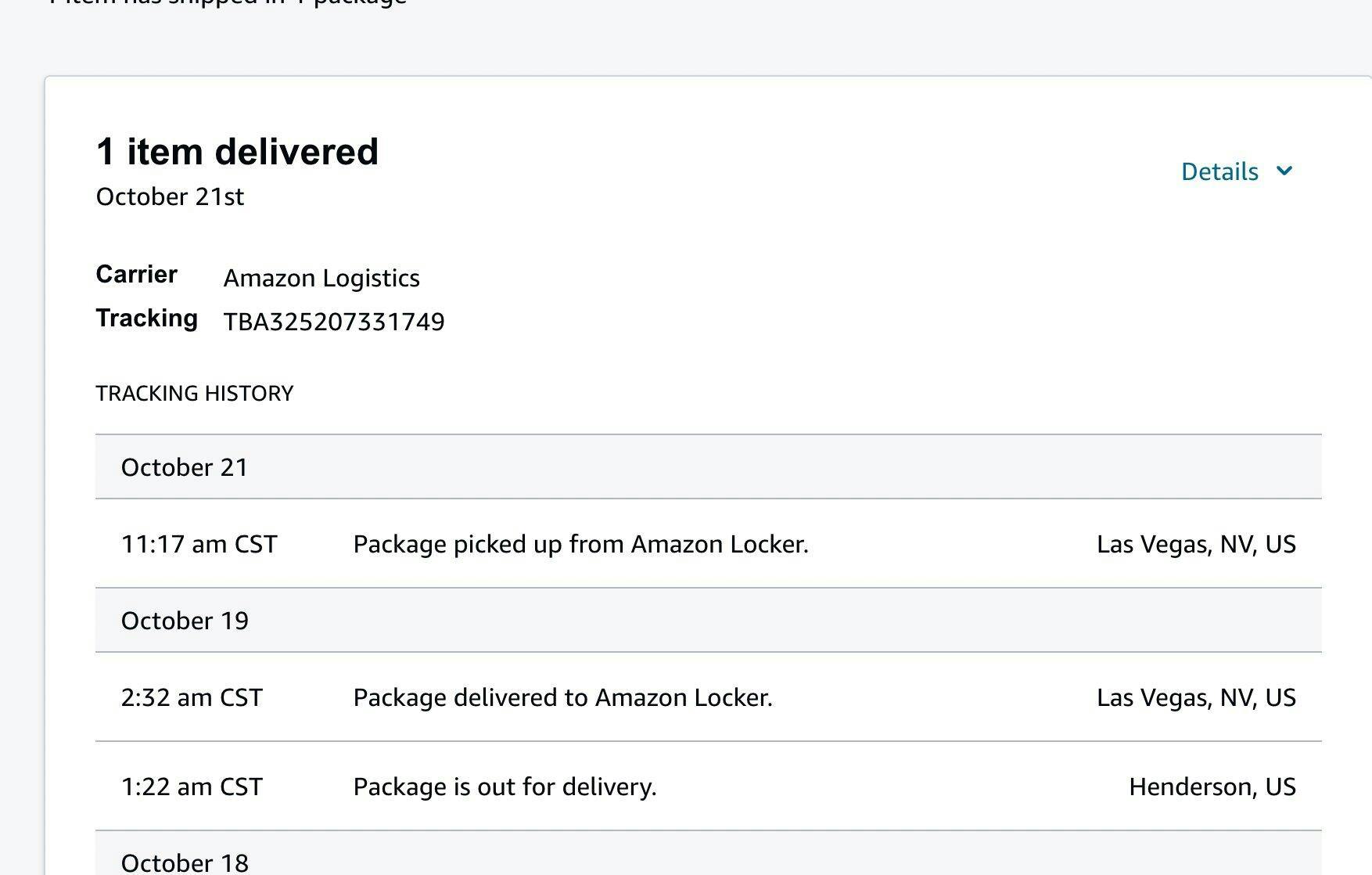Viewport: 1372px width, 875px height.
Task: Click "Package delivered to Amazon Locker" entry
Action: pos(562,697)
